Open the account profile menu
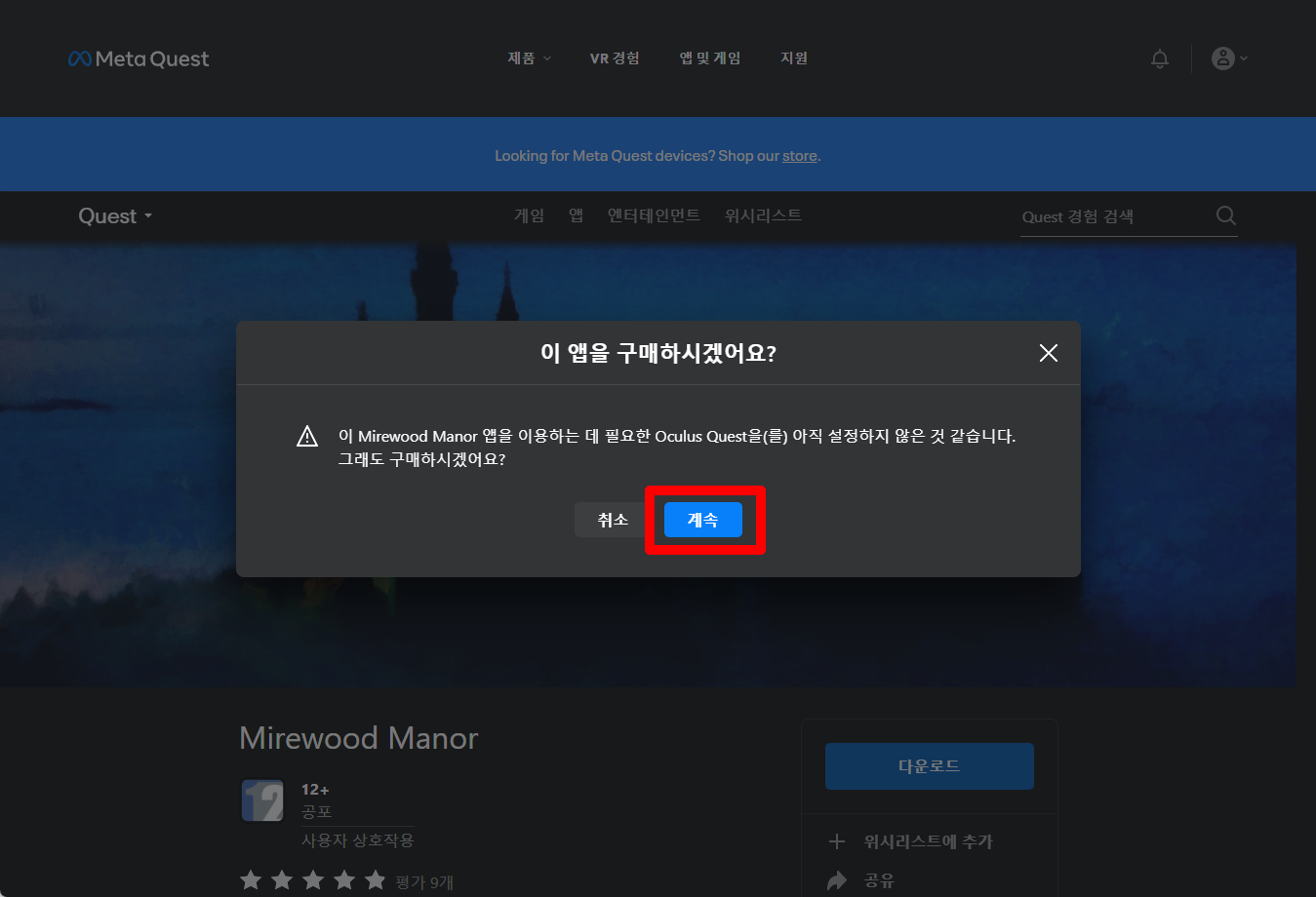Screen dimensions: 1316x897 [1229, 58]
